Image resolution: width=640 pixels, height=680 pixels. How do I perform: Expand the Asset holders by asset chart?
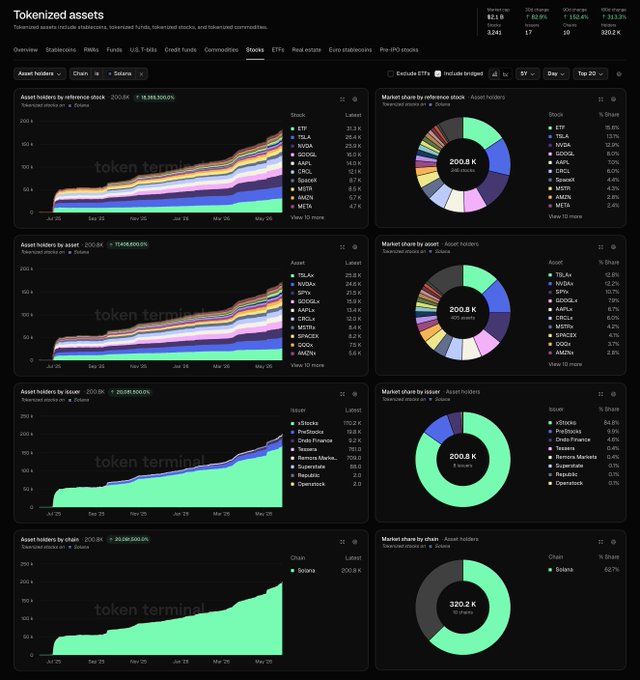(x=342, y=247)
